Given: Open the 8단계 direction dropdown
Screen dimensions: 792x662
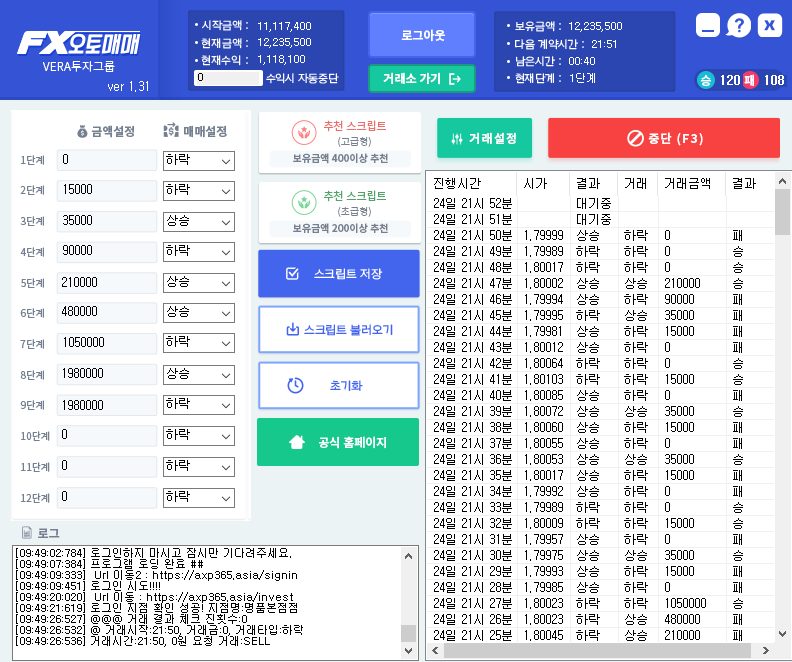Looking at the screenshot, I should (x=199, y=375).
